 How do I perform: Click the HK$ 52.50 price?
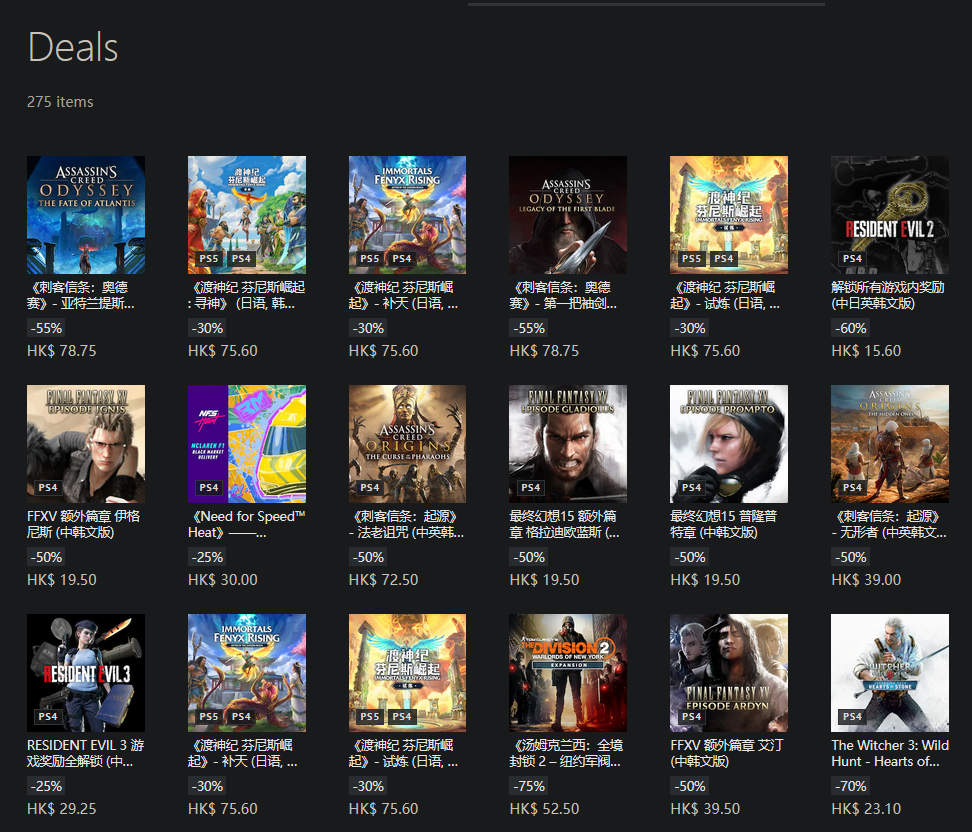click(544, 808)
